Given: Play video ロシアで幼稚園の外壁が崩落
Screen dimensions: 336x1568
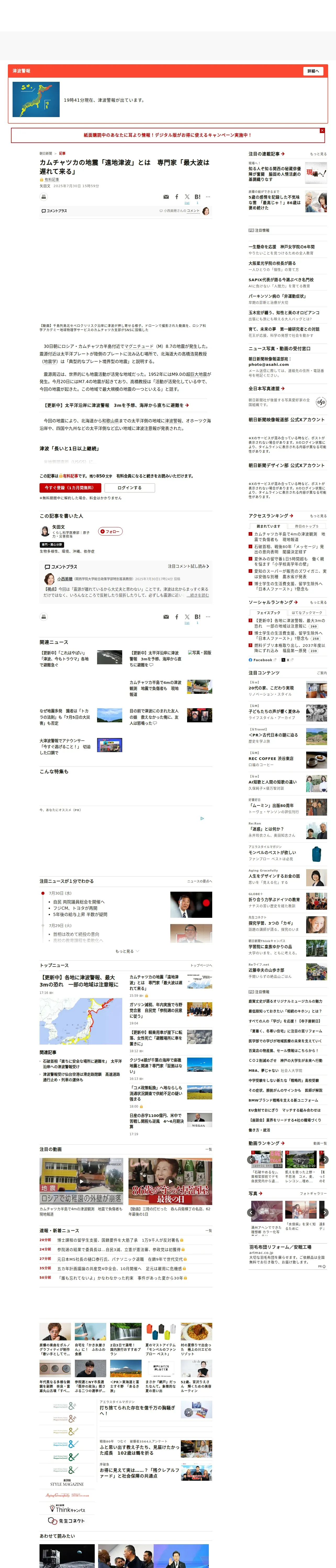Looking at the screenshot, I should click(x=81, y=1181).
